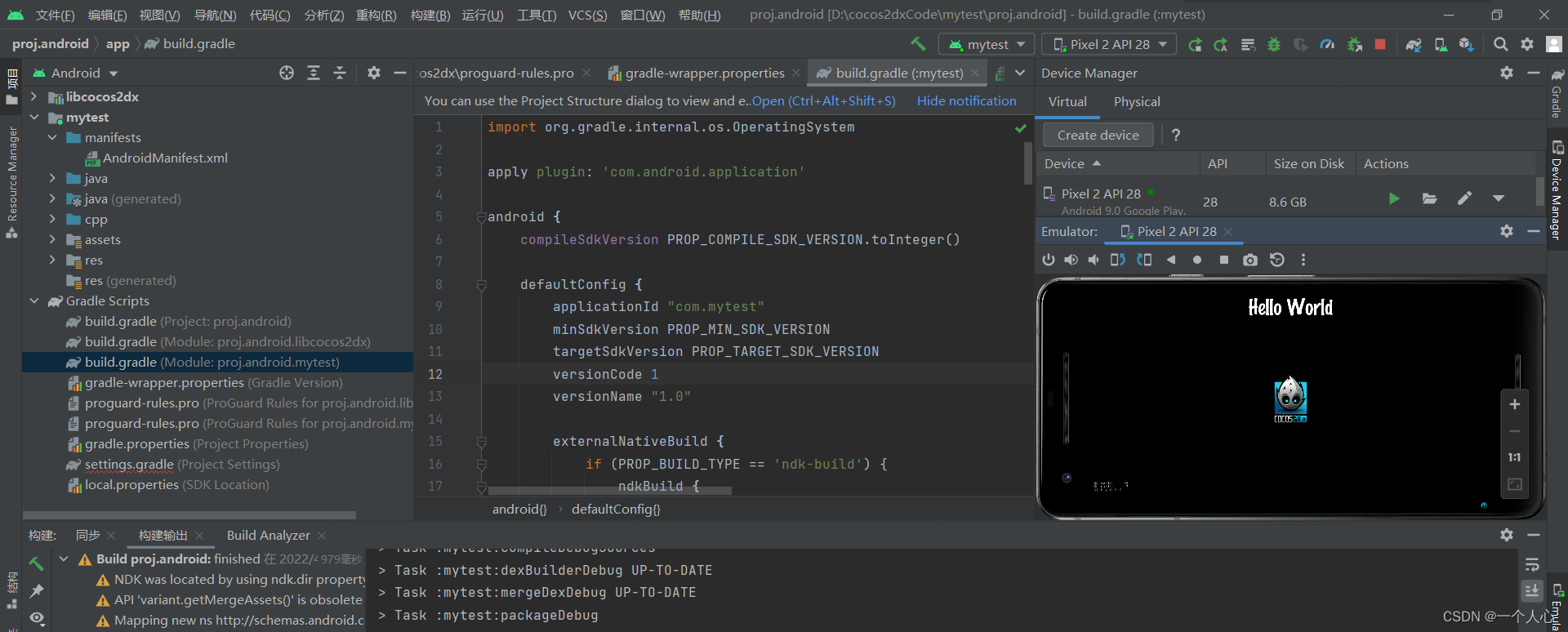The height and width of the screenshot is (632, 1568).
Task: Click the emulator power button icon
Action: (x=1049, y=260)
